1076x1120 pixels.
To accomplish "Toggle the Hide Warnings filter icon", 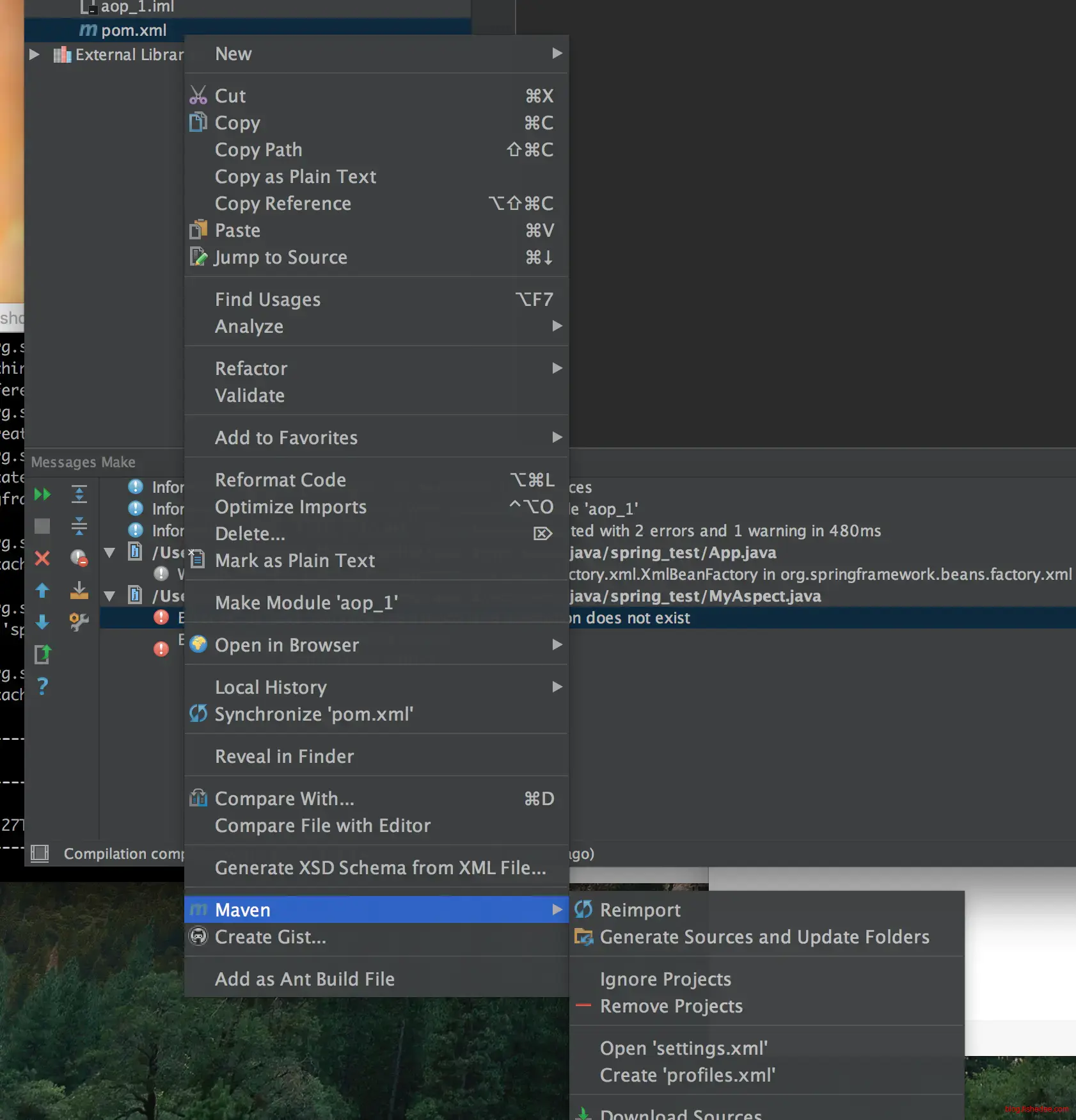I will coord(79,558).
